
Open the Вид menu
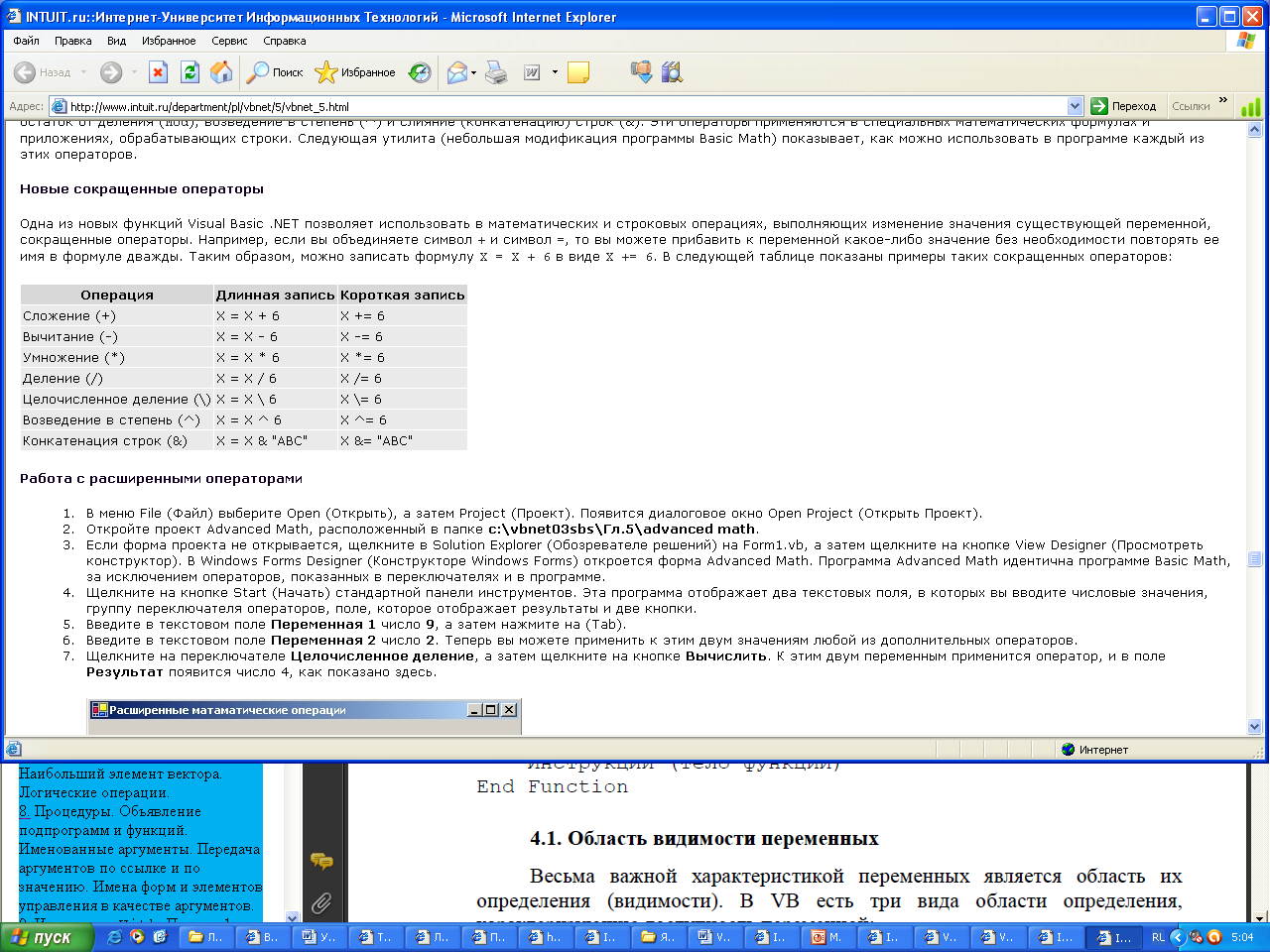click(117, 41)
